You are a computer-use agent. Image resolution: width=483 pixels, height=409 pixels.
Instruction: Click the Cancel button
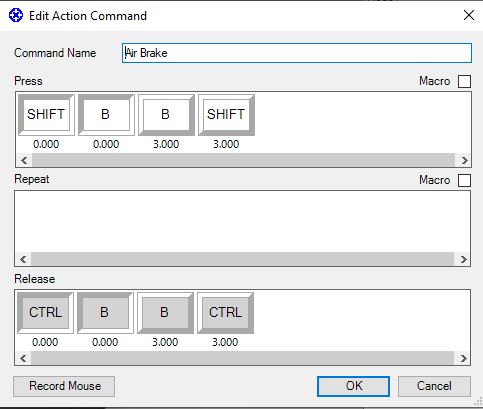pyautogui.click(x=434, y=386)
